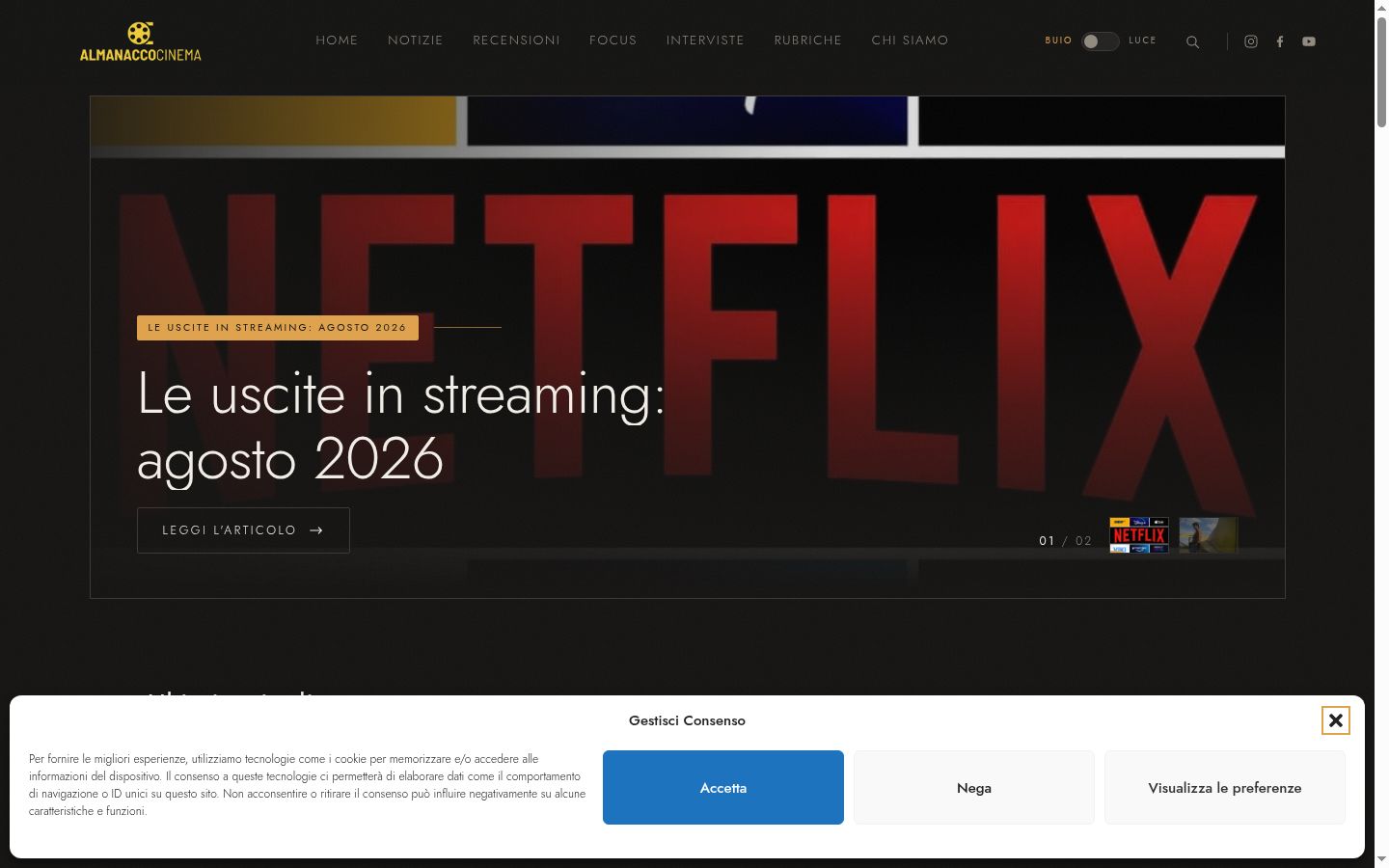Click the "Gestisci Consenso" banner title
Image resolution: width=1389 pixels, height=868 pixels.
pos(687,720)
